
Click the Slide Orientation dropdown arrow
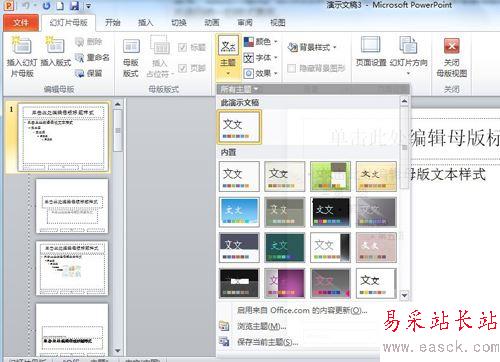coord(409,73)
